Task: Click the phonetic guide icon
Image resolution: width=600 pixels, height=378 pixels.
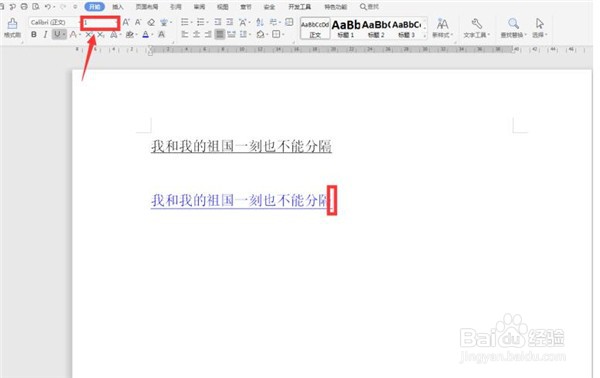Action: (x=164, y=22)
